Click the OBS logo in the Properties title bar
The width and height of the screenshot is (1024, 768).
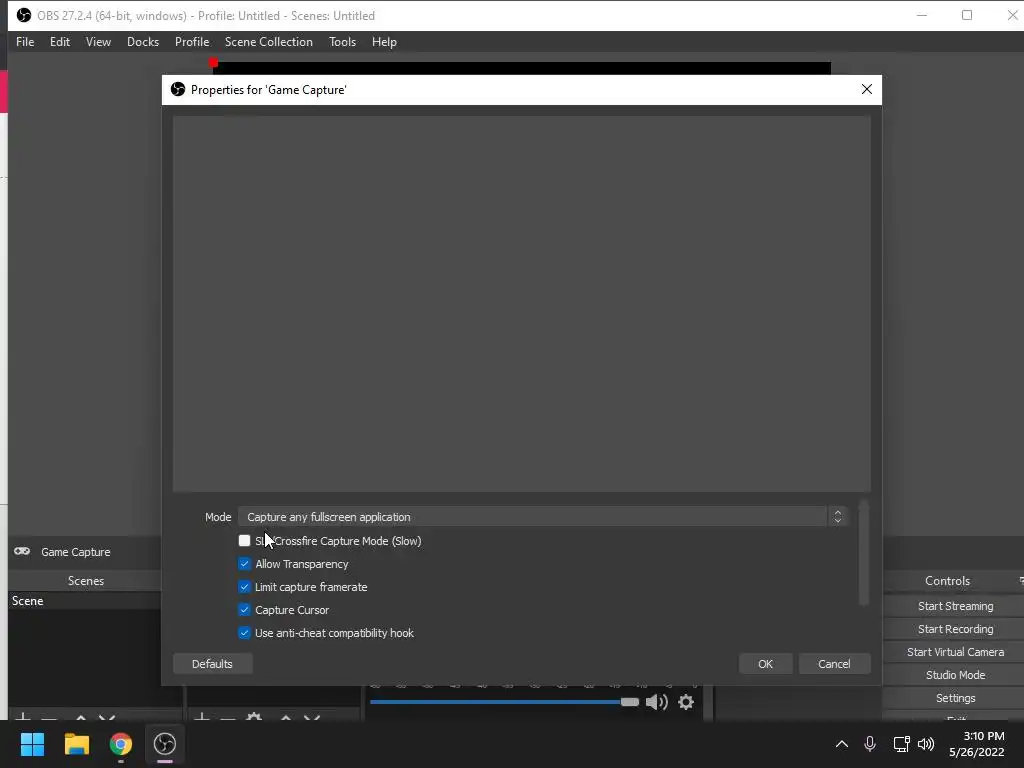(x=178, y=89)
